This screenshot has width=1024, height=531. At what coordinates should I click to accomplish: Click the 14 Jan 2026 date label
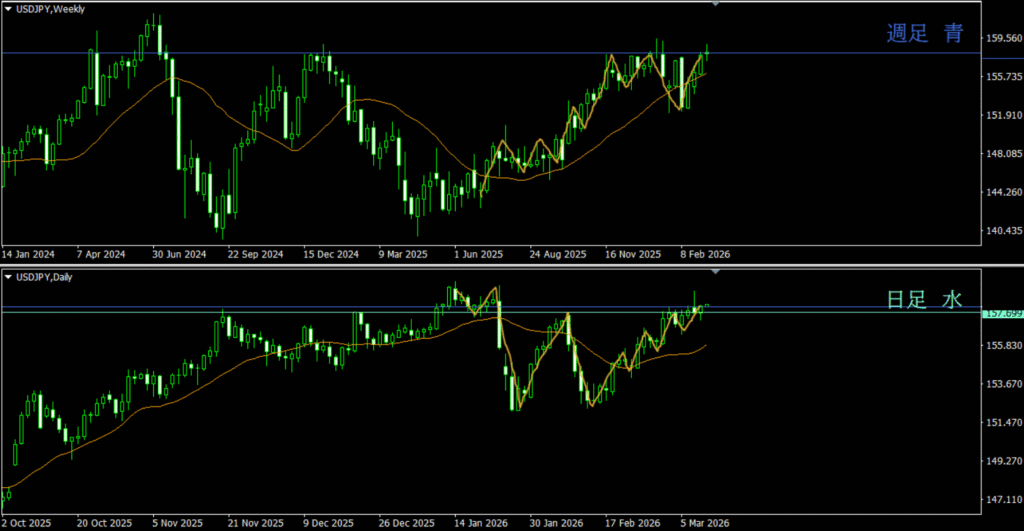tap(479, 523)
